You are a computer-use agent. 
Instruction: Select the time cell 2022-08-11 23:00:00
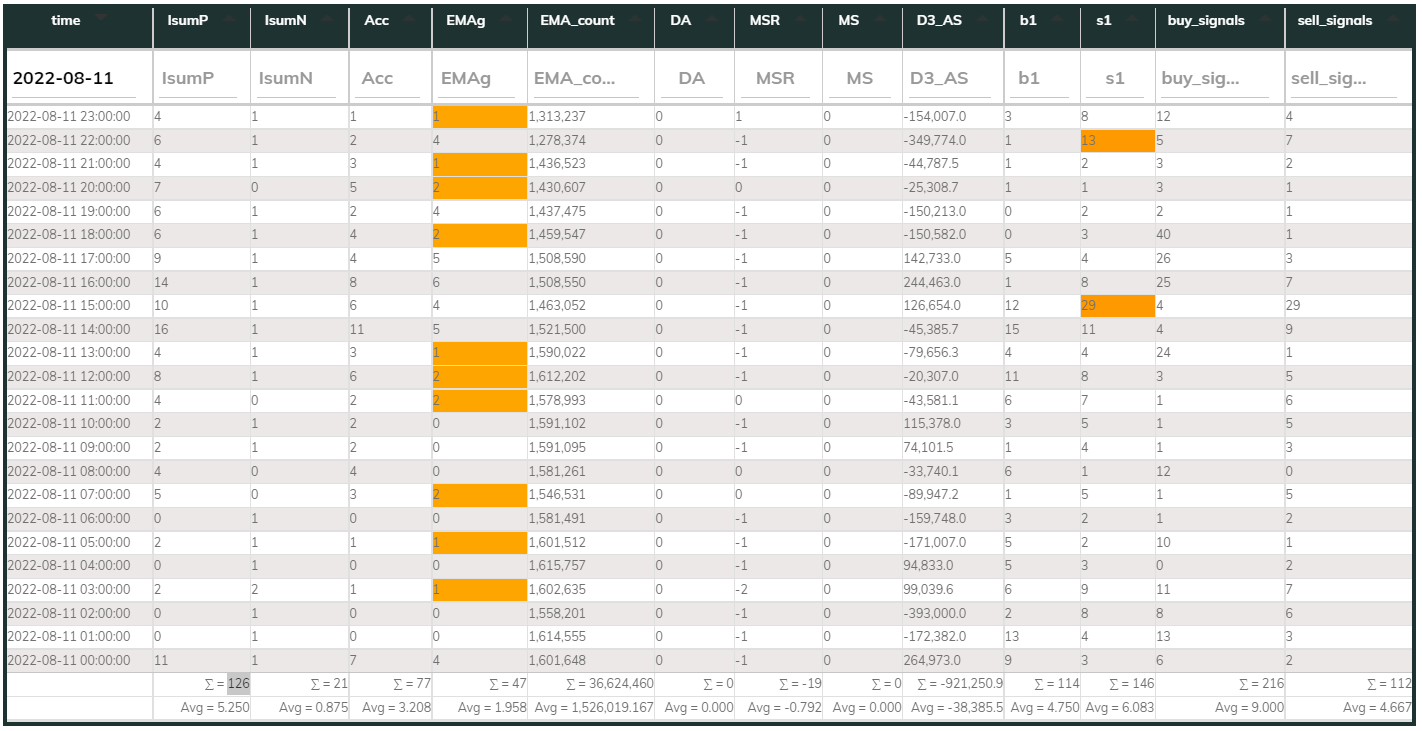[79, 116]
